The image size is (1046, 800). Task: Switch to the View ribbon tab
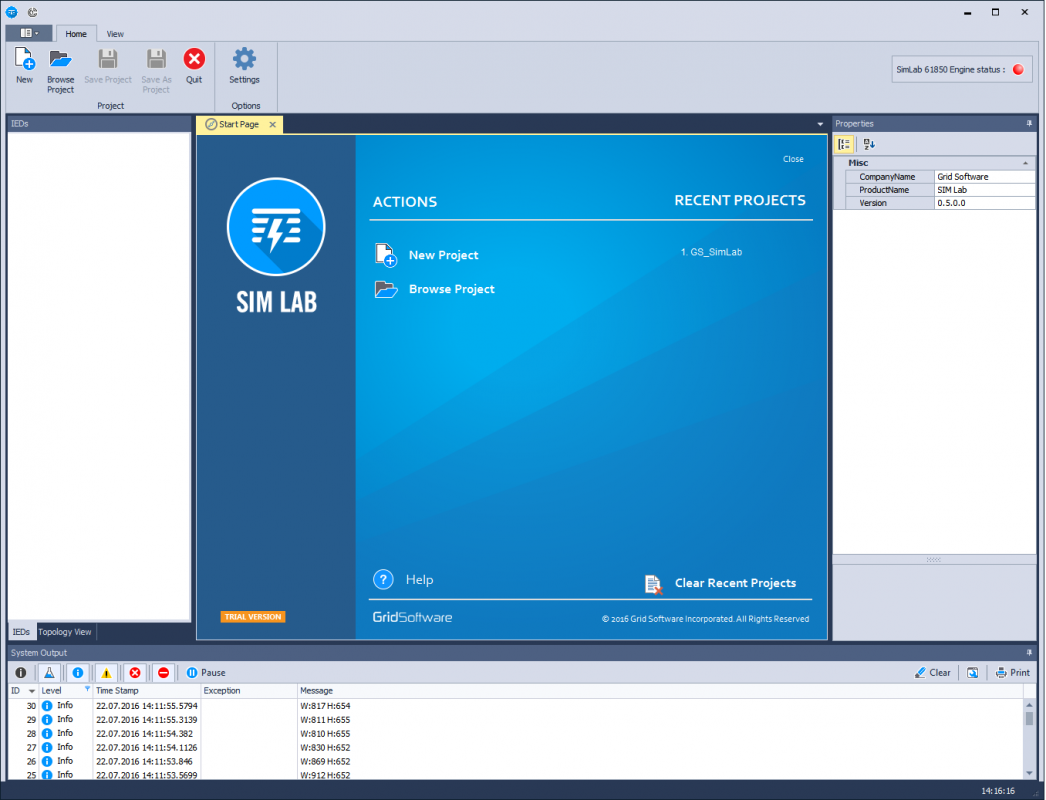[x=114, y=33]
